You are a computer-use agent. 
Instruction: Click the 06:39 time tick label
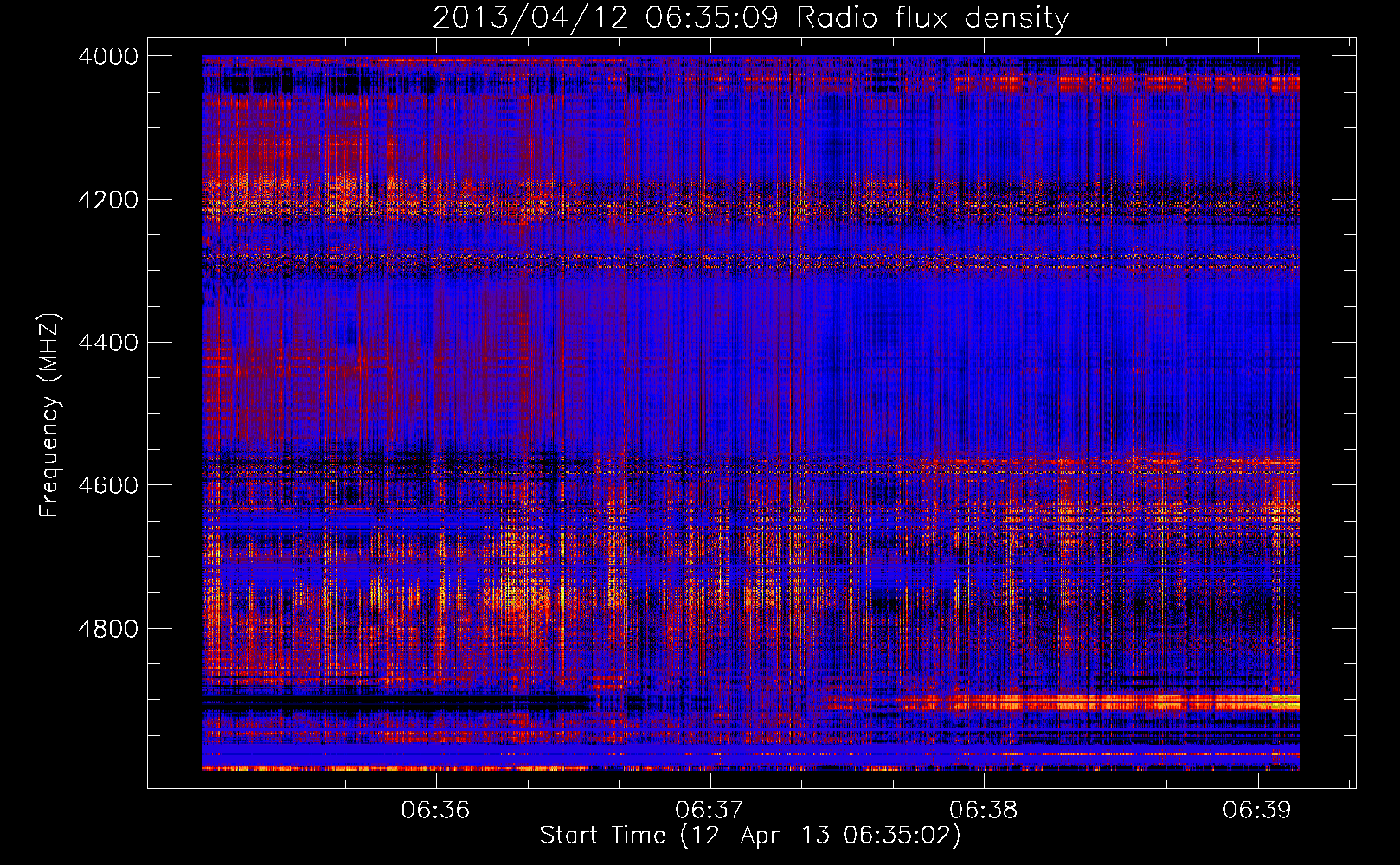pyautogui.click(x=1257, y=811)
